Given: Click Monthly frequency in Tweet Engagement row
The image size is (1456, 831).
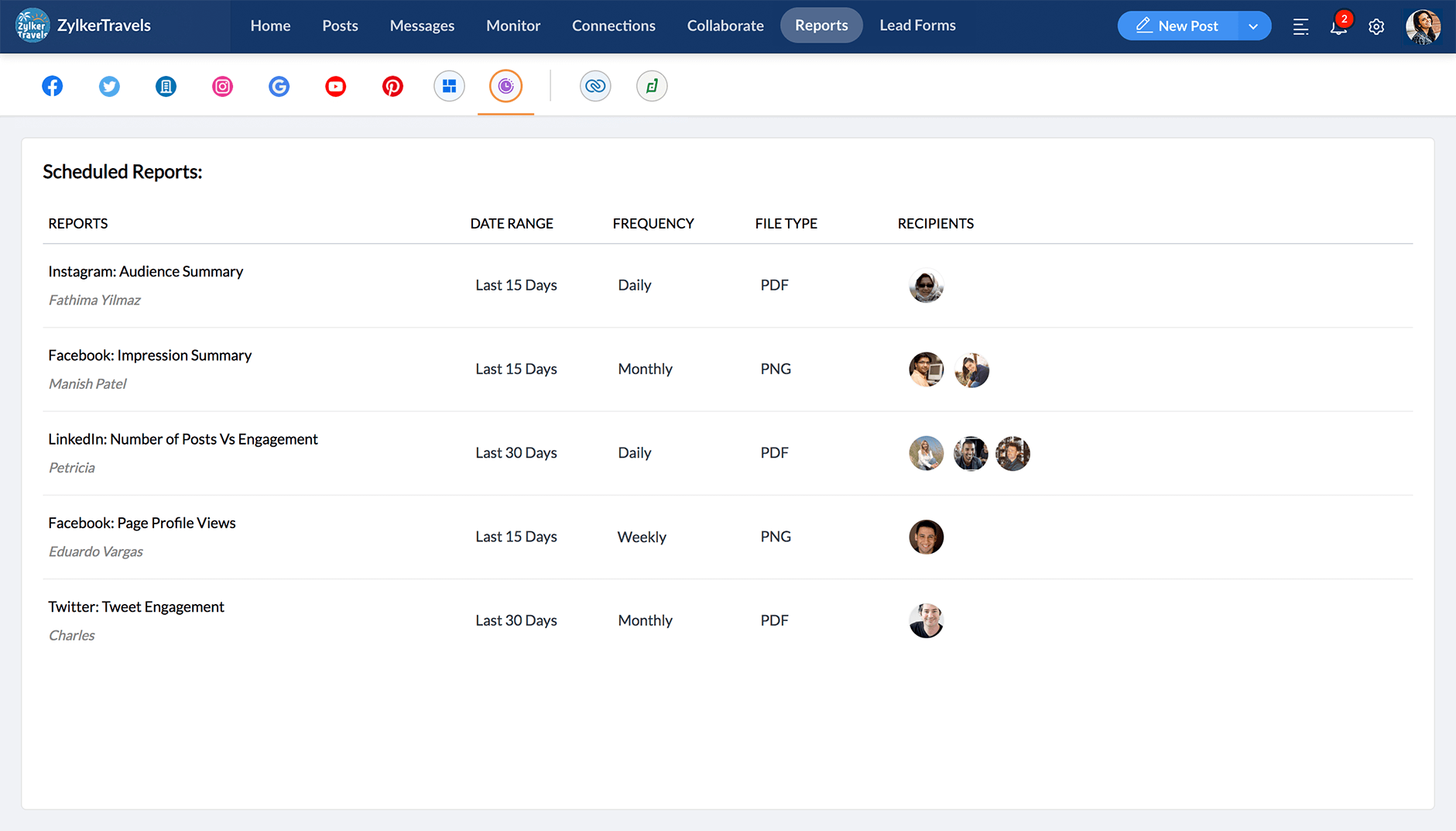Looking at the screenshot, I should (x=645, y=620).
